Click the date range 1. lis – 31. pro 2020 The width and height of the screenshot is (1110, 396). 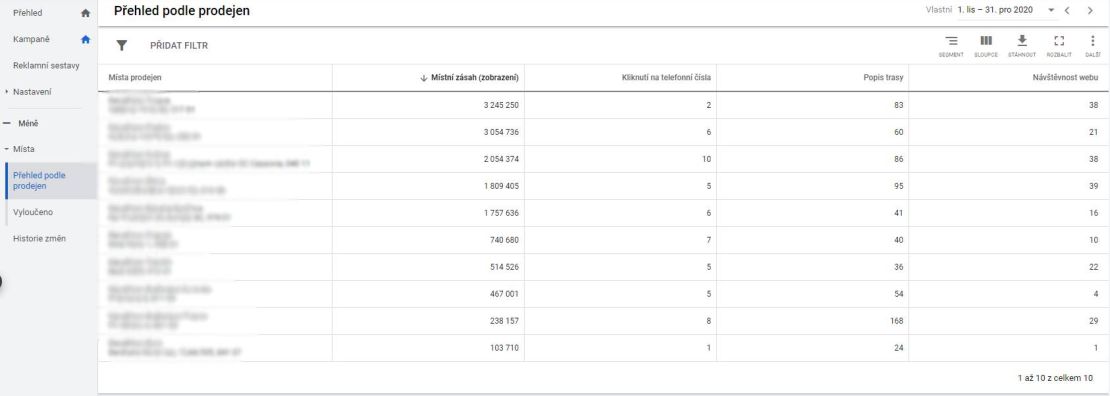coord(995,11)
